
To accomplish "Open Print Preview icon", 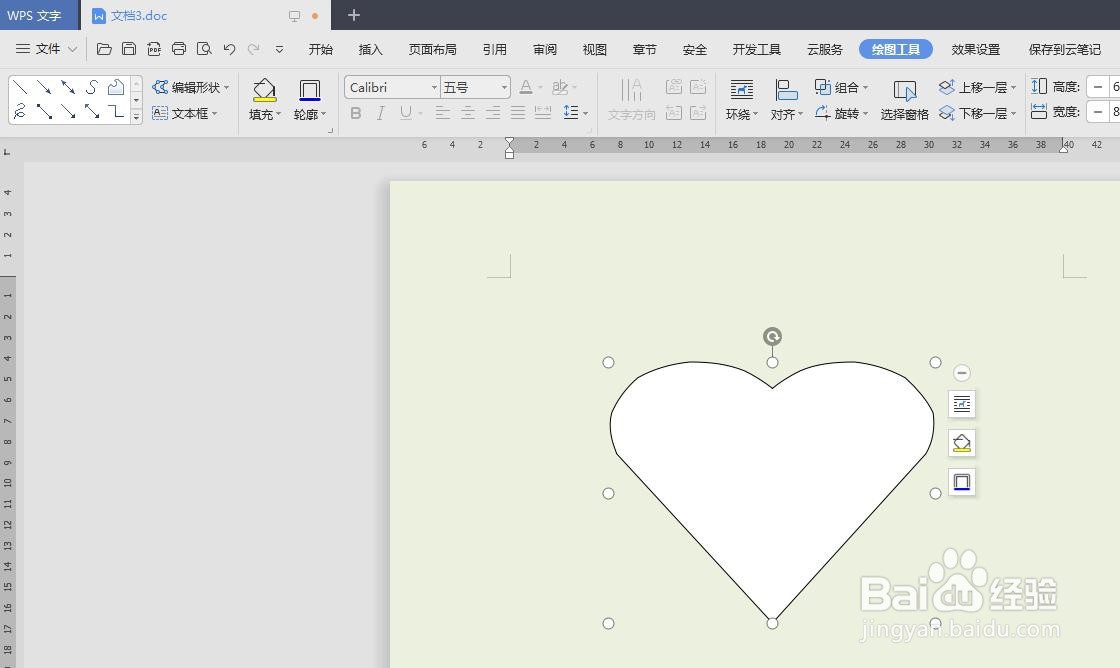I will click(x=204, y=49).
